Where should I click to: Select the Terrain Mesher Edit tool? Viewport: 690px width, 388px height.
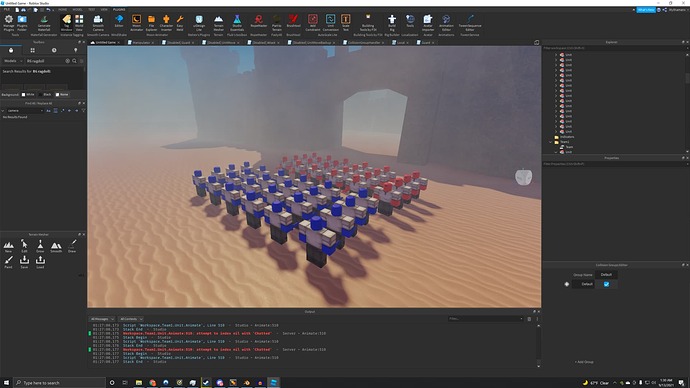24,247
